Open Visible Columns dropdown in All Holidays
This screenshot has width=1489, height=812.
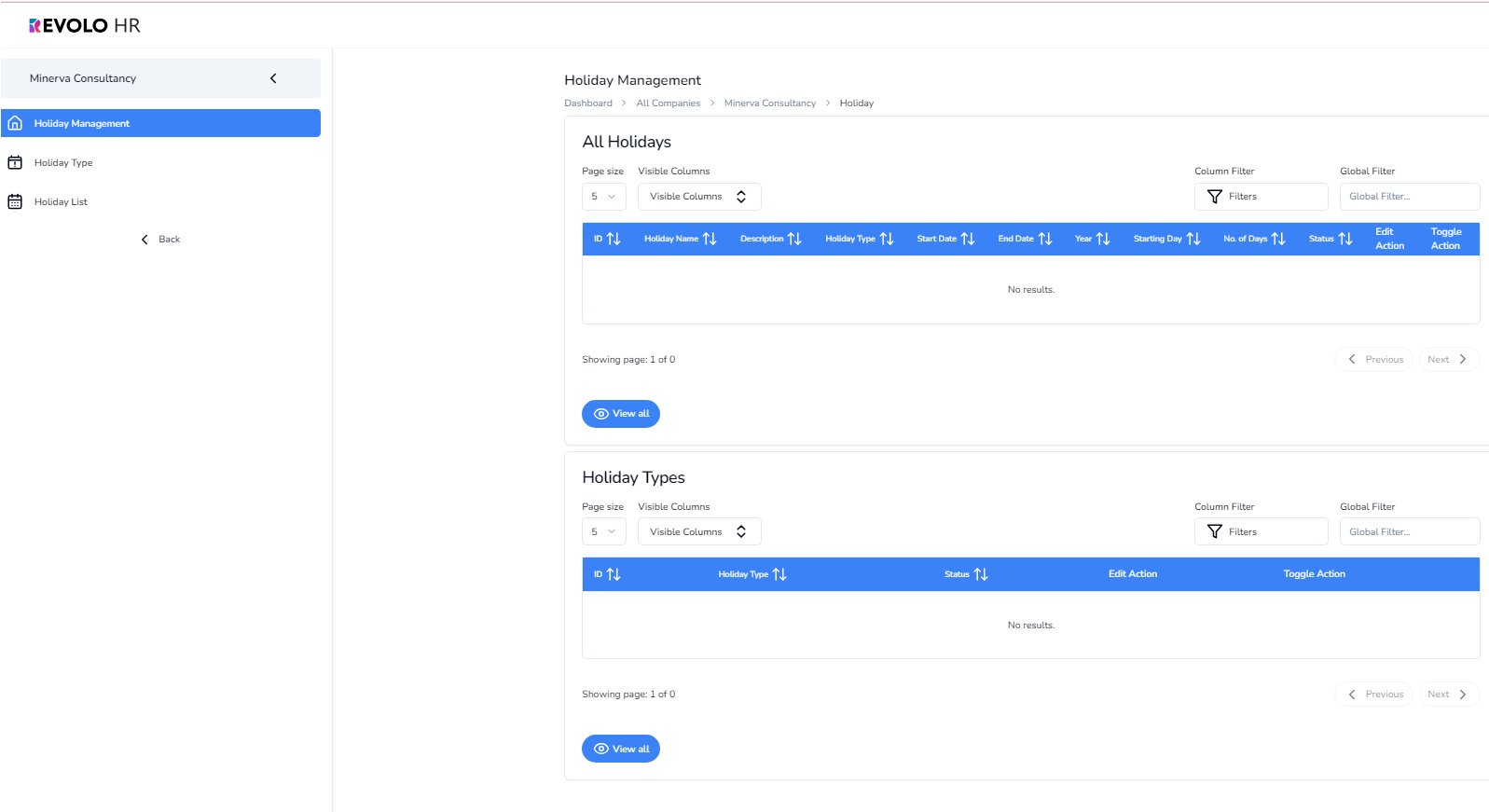coord(699,197)
